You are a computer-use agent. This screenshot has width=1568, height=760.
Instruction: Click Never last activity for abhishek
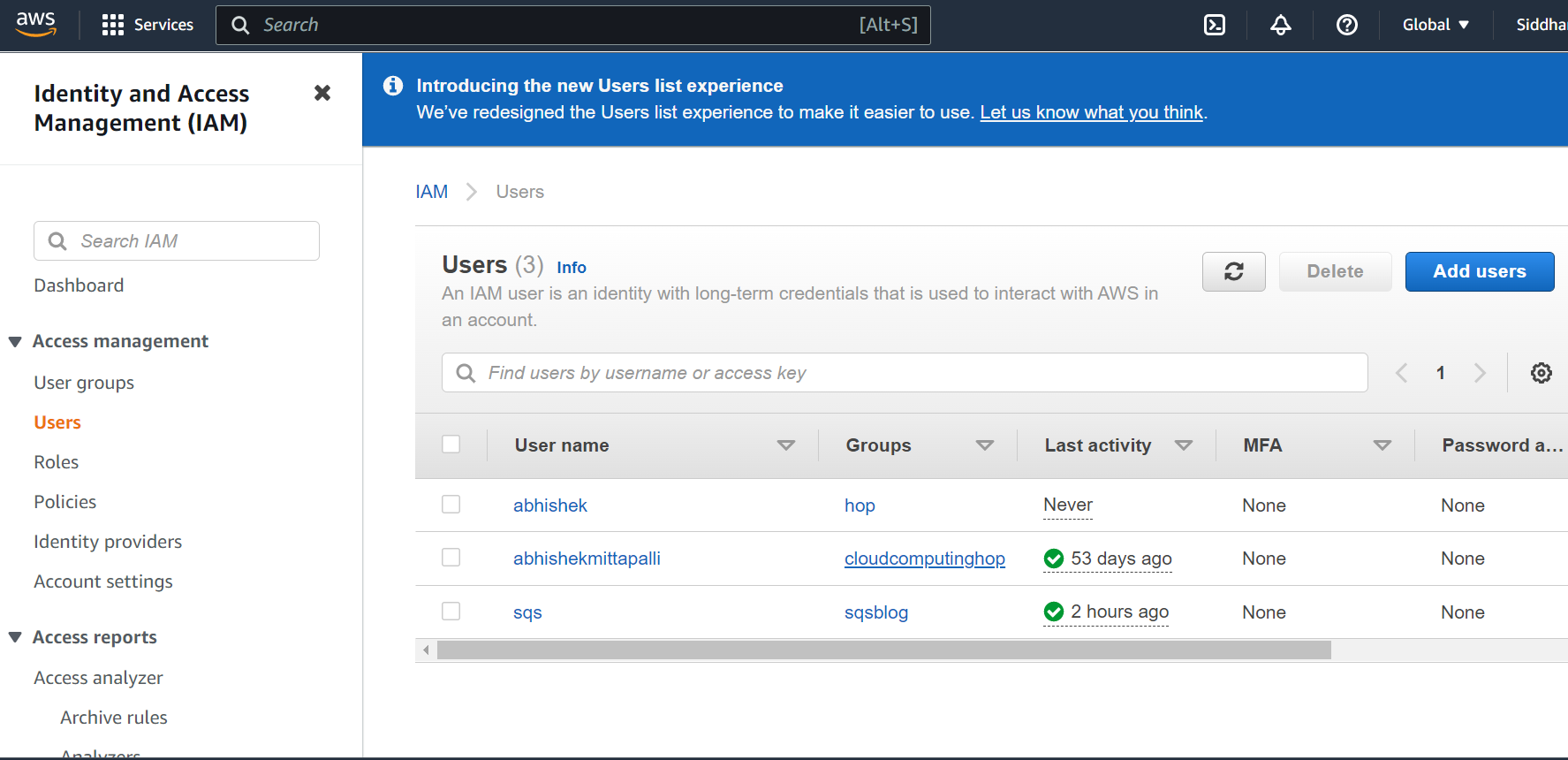(1068, 505)
